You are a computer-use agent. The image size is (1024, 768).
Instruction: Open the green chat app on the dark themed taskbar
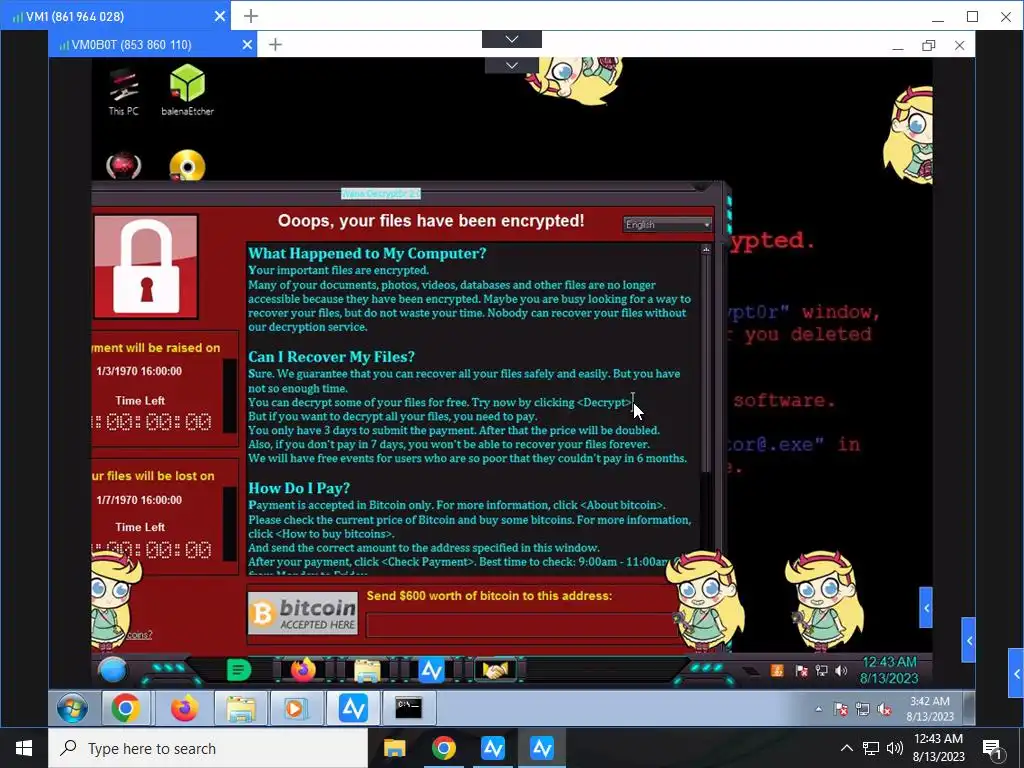point(238,670)
